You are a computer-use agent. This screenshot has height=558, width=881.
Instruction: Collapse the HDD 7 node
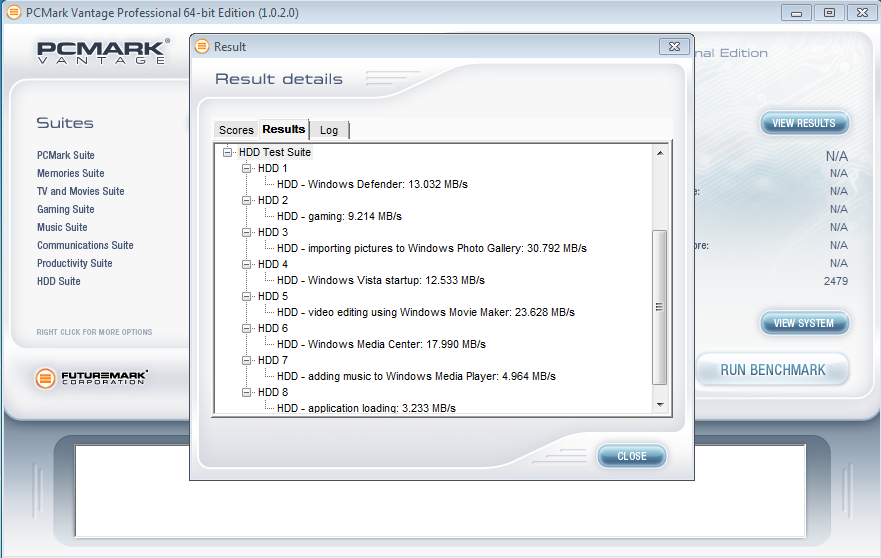(247, 360)
